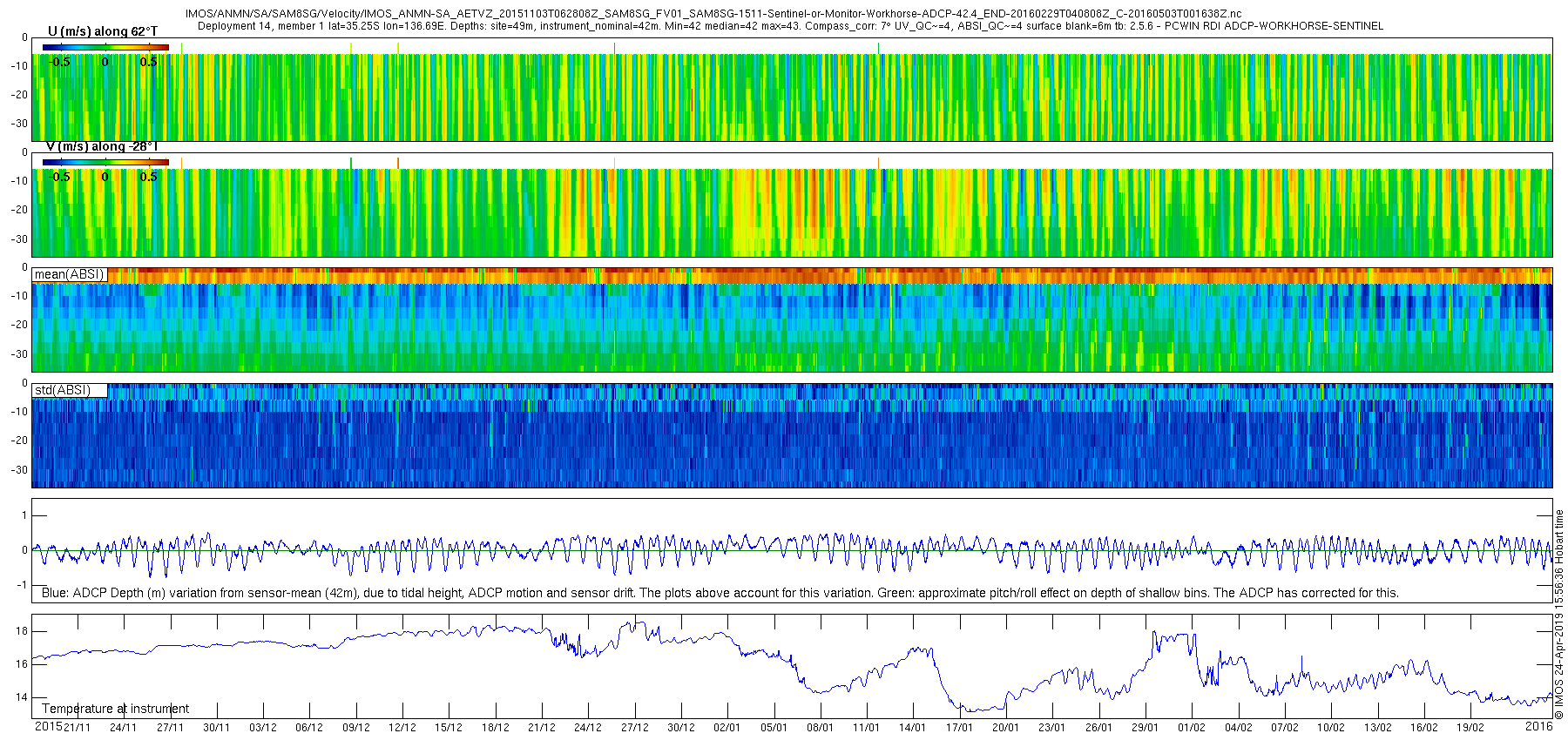Click the "2016" year label
1568x740 pixels.
point(1539,726)
